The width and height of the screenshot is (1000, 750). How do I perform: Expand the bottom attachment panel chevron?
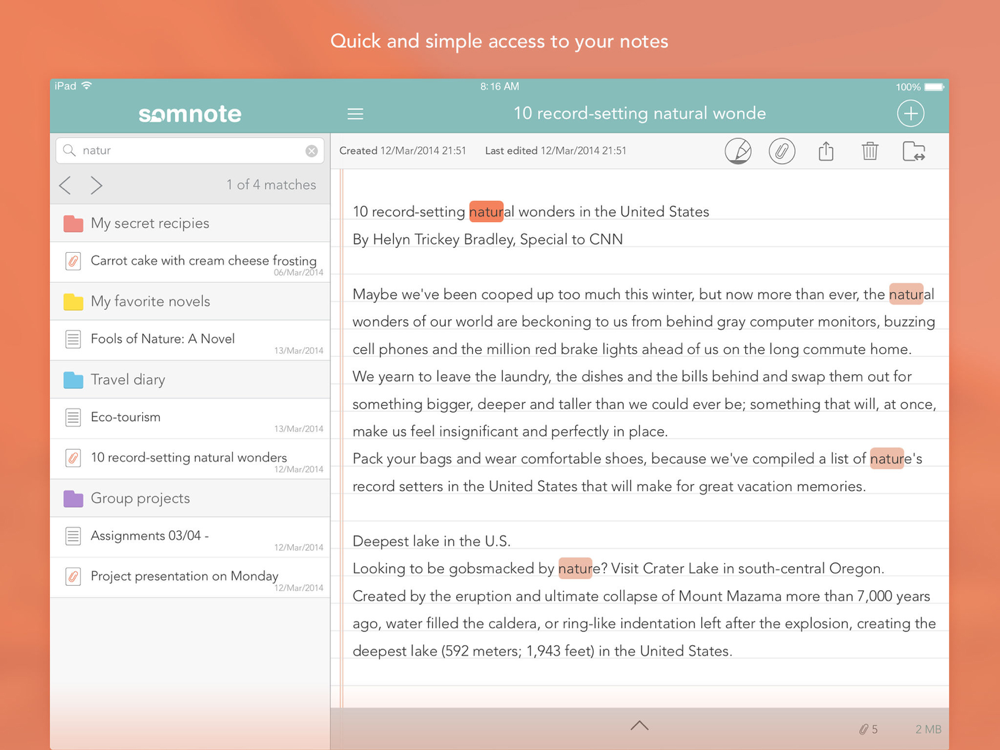(639, 725)
